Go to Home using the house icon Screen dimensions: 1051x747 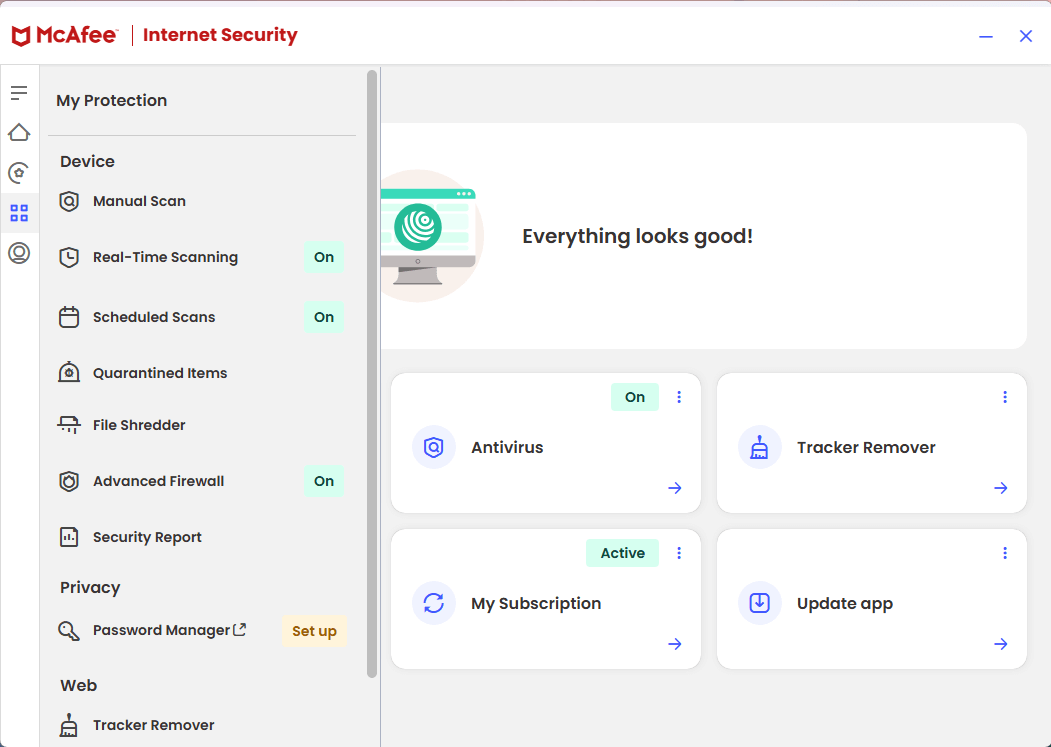tap(18, 132)
